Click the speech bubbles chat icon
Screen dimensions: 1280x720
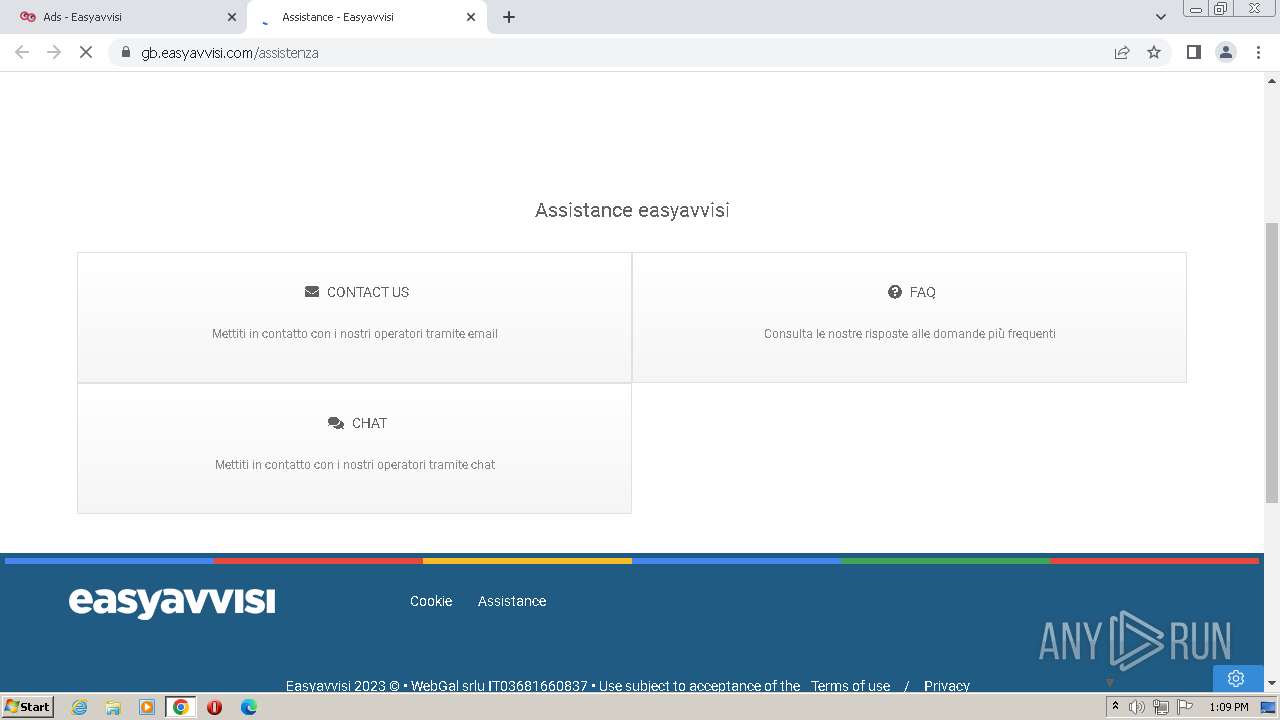[x=336, y=423]
